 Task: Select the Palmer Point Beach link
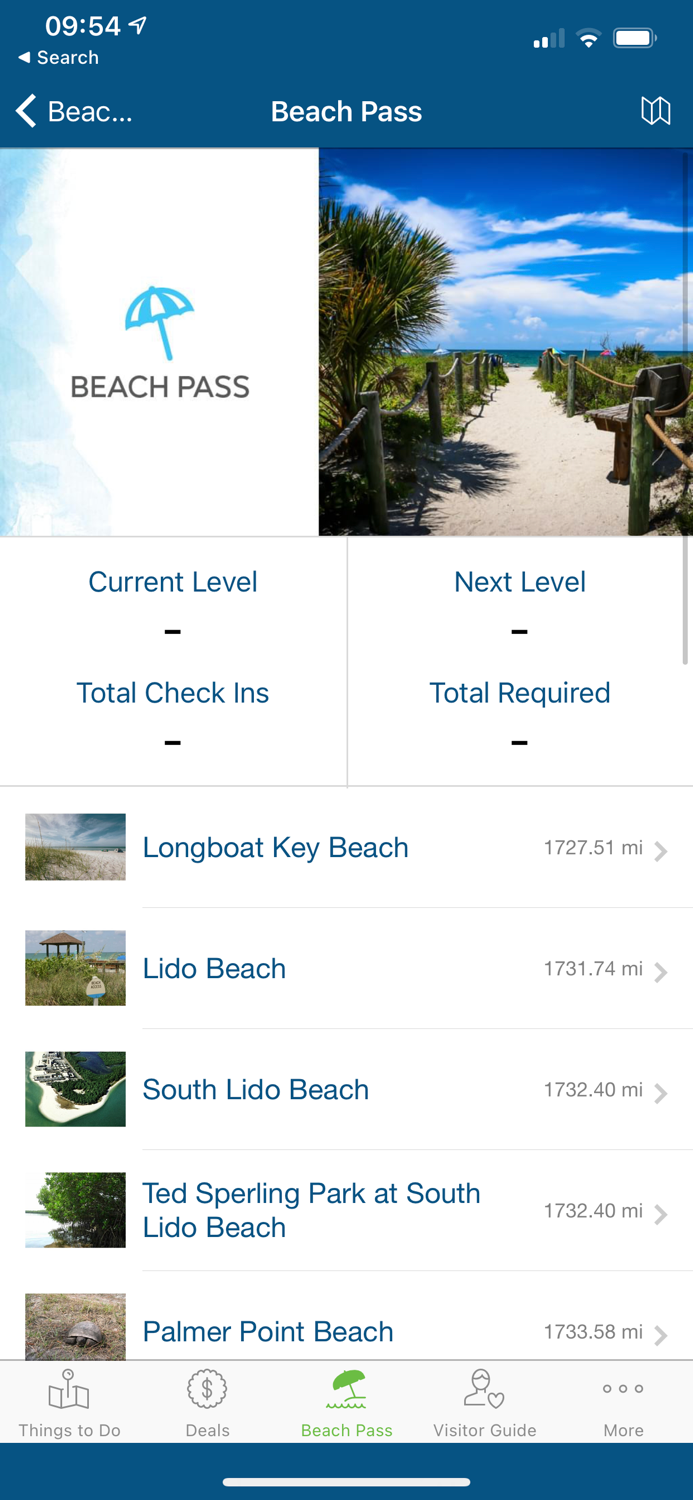pos(267,1331)
